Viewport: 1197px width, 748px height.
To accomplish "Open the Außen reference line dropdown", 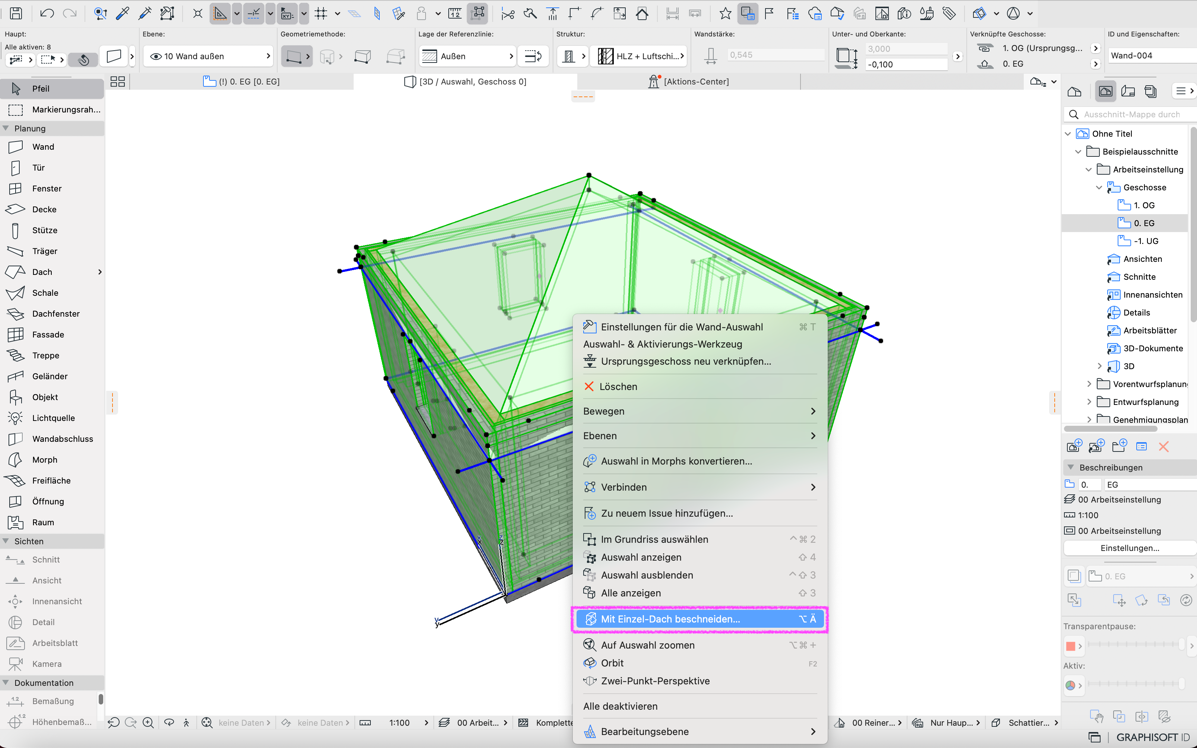I will [467, 56].
